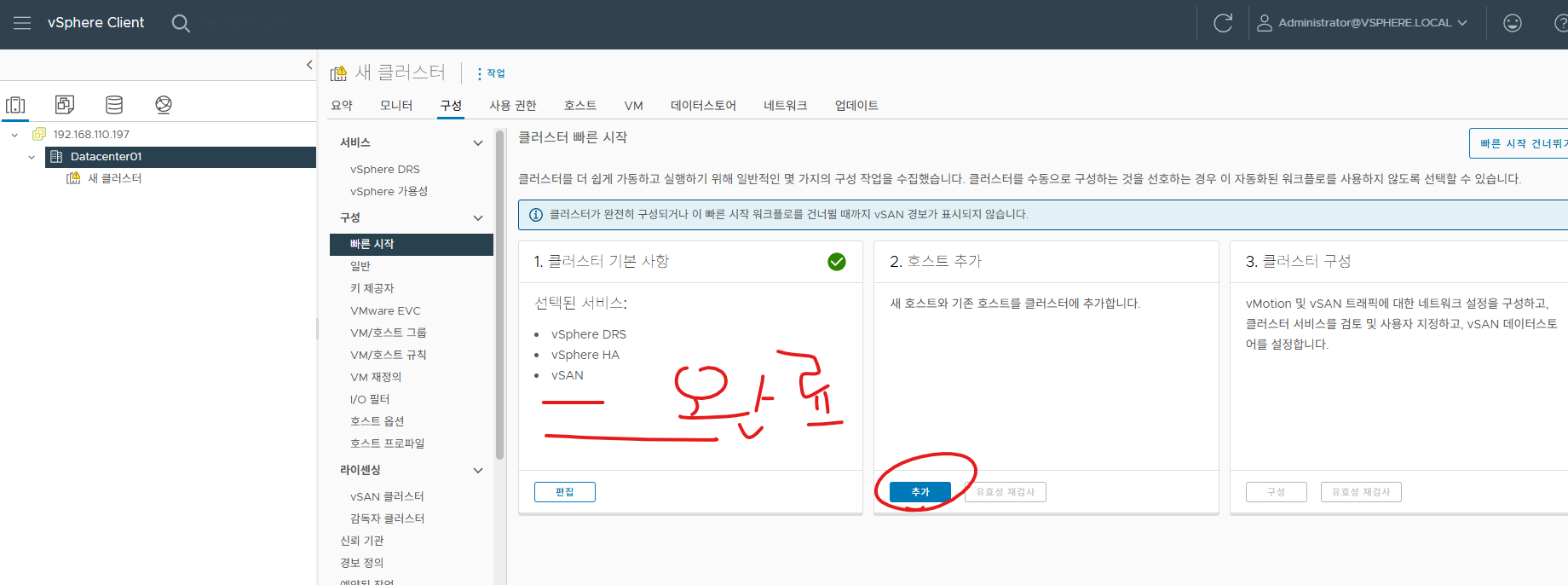1568x585 pixels.
Task: Open the 사용 권한 tab
Action: [x=513, y=106]
